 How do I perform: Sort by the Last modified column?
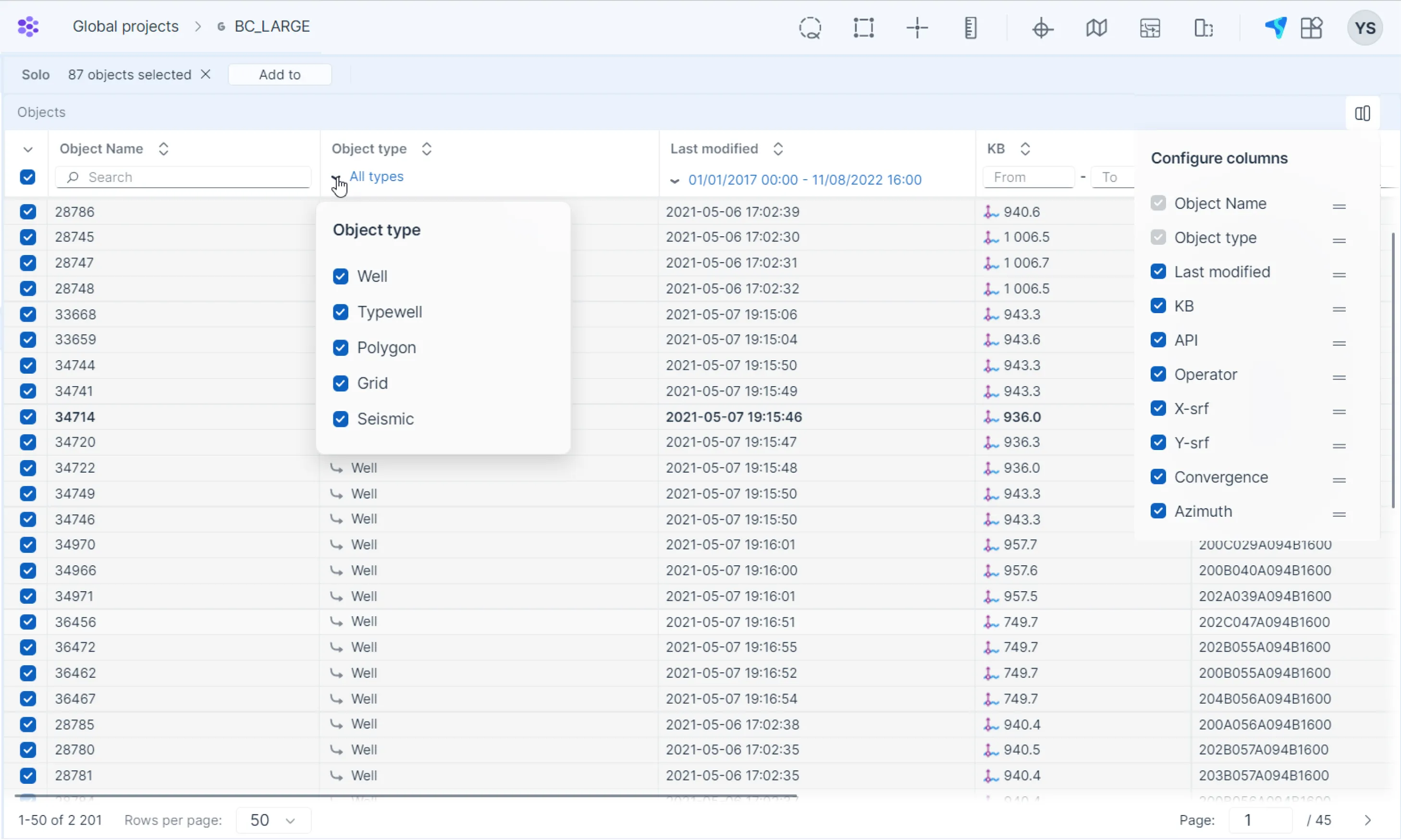[x=778, y=148]
